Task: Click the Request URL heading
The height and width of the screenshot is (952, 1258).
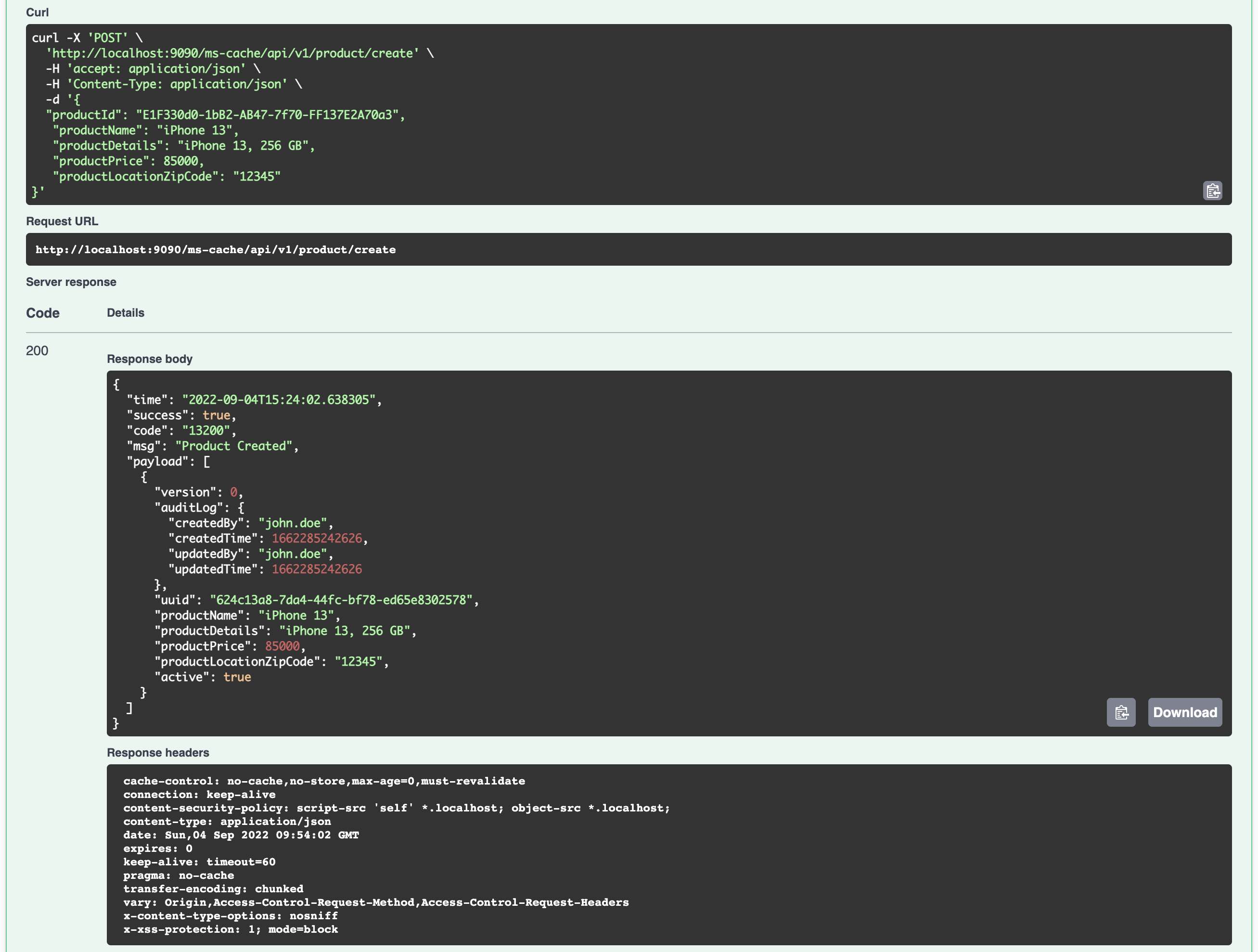Action: click(62, 221)
